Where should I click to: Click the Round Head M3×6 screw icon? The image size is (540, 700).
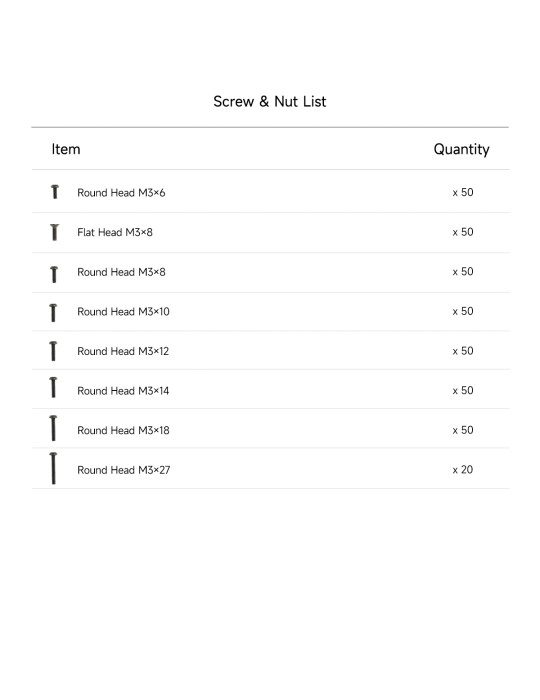click(54, 192)
